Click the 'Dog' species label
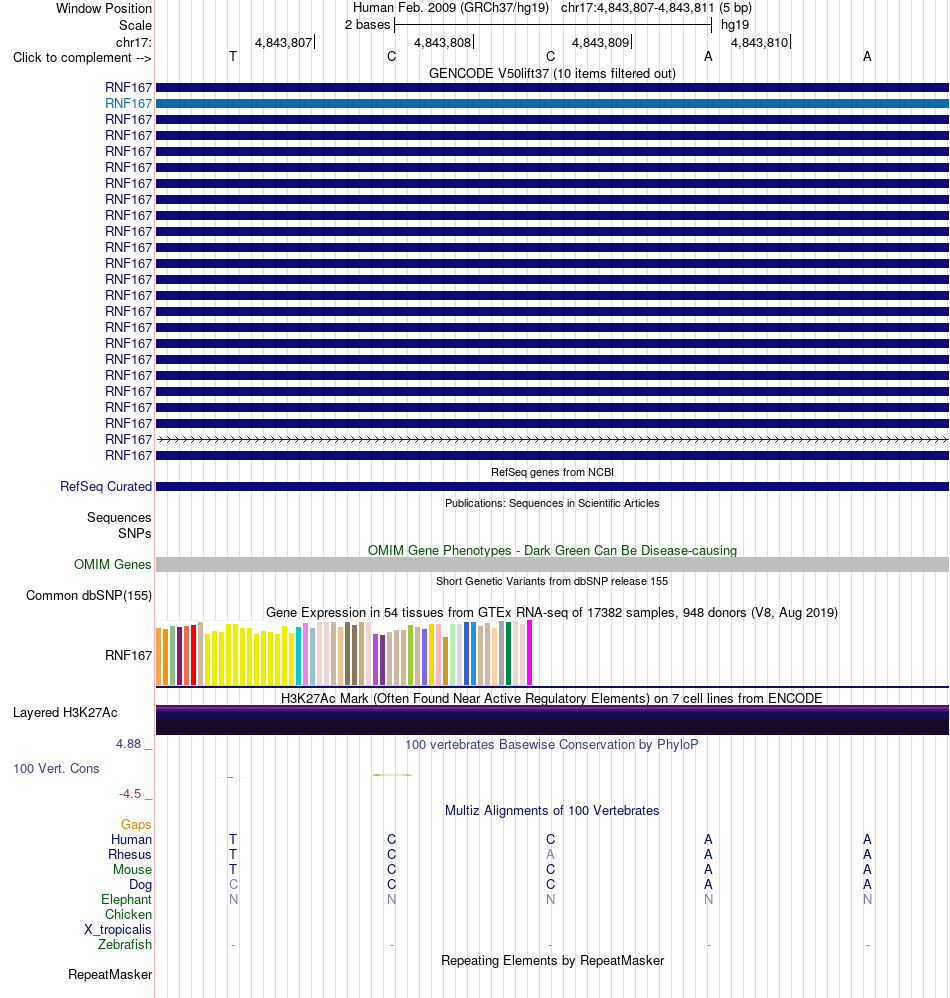 pyautogui.click(x=141, y=885)
